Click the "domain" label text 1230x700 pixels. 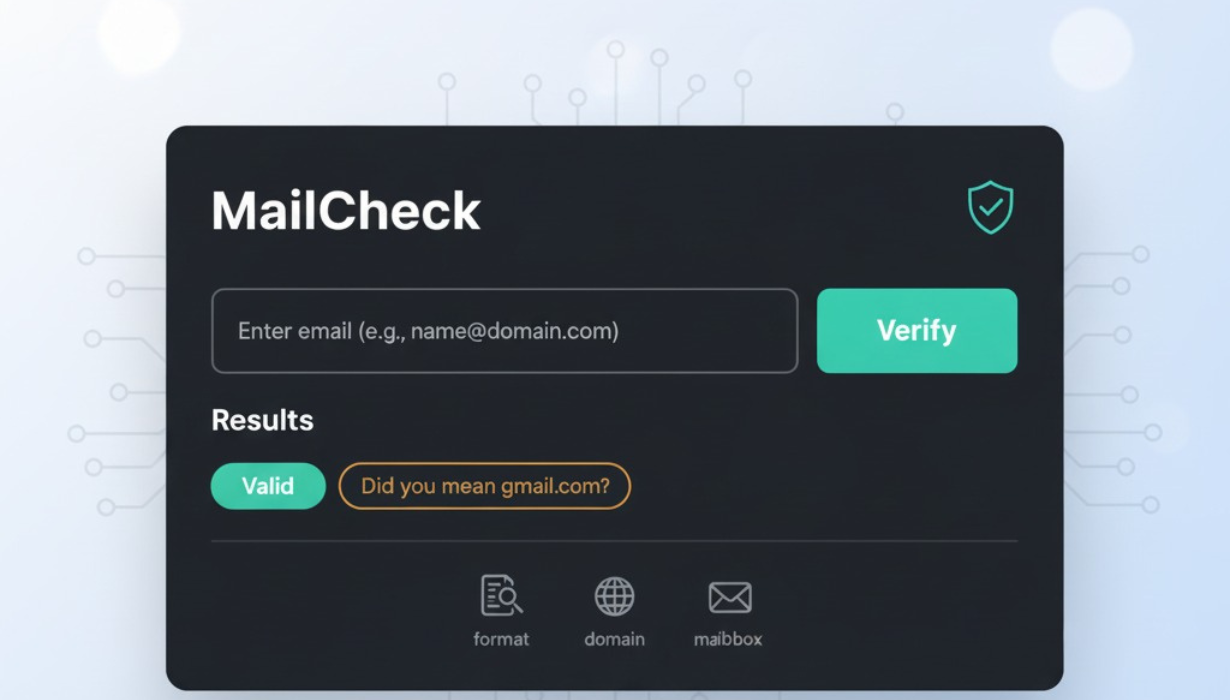[x=614, y=639]
